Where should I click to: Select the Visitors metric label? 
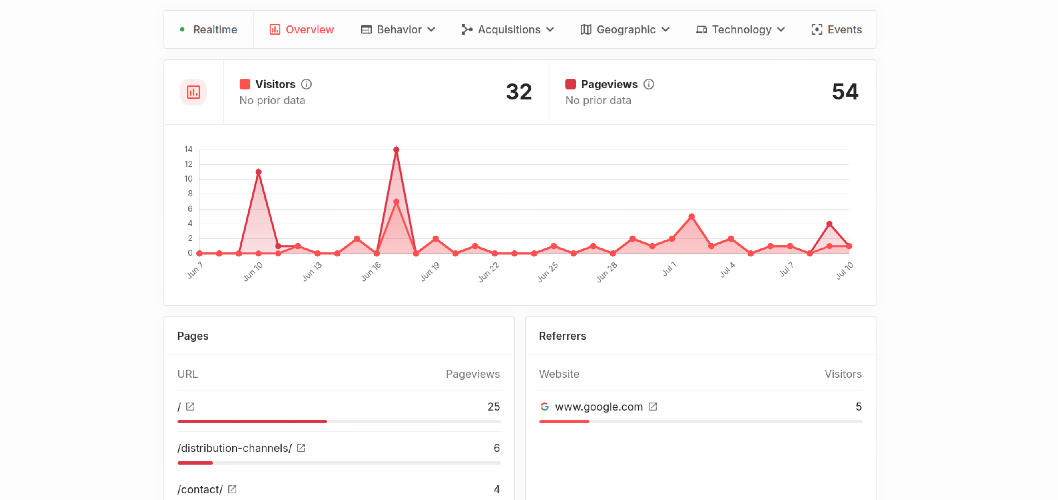275,84
